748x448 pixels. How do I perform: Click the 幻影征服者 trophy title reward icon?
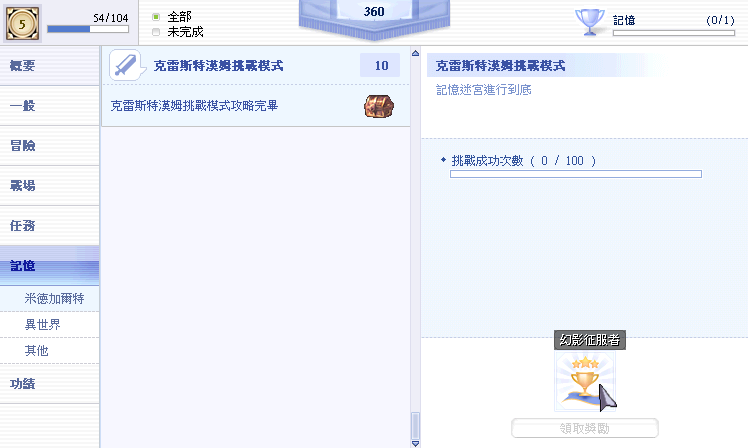585,381
